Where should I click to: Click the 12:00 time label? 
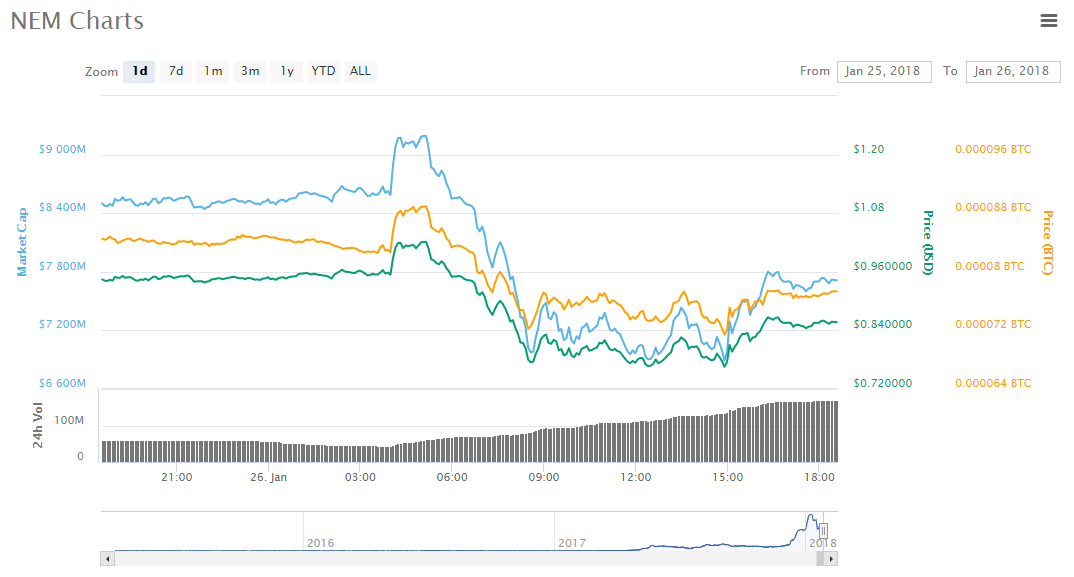tap(636, 478)
